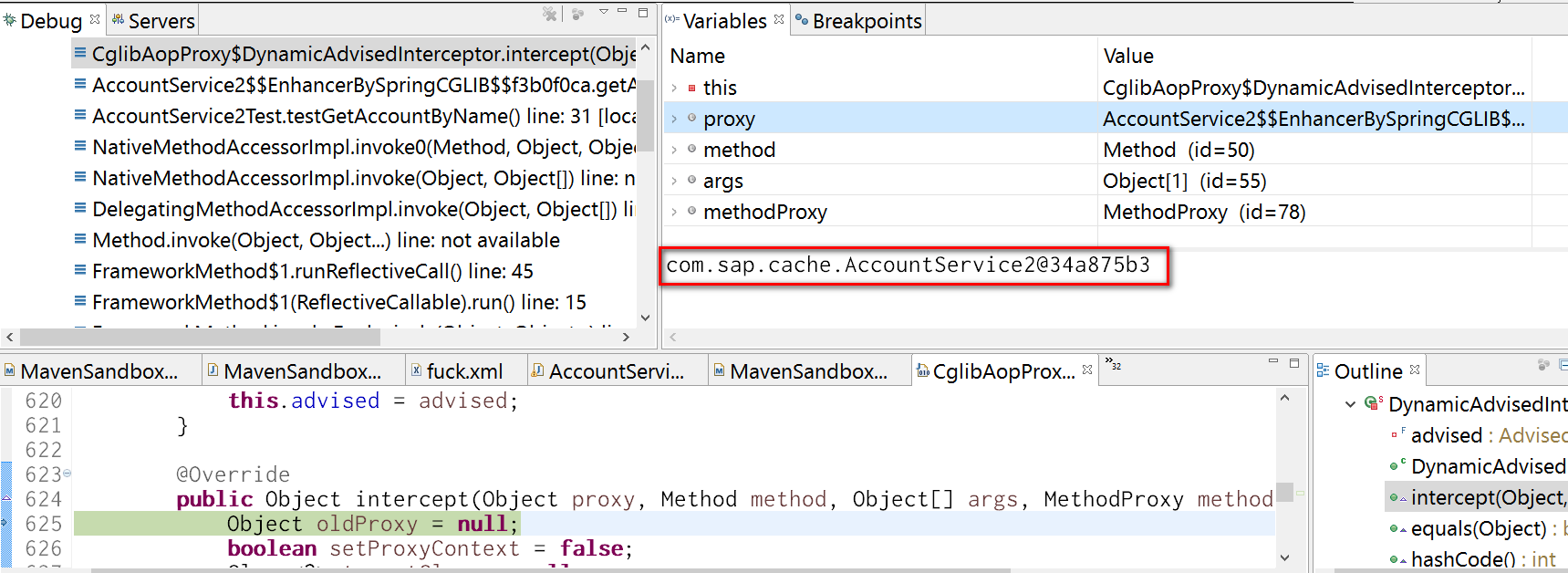Switch to the Breakpoints tab

pos(858,21)
